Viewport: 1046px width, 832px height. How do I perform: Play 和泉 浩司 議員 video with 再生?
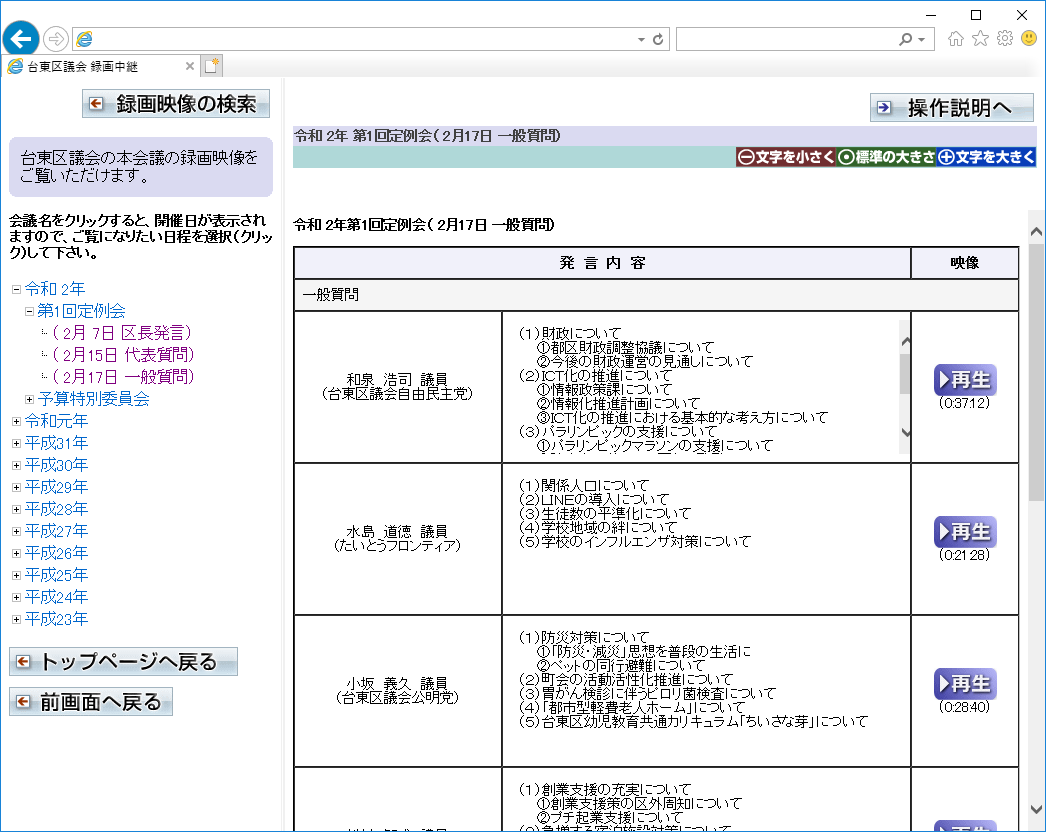click(965, 380)
